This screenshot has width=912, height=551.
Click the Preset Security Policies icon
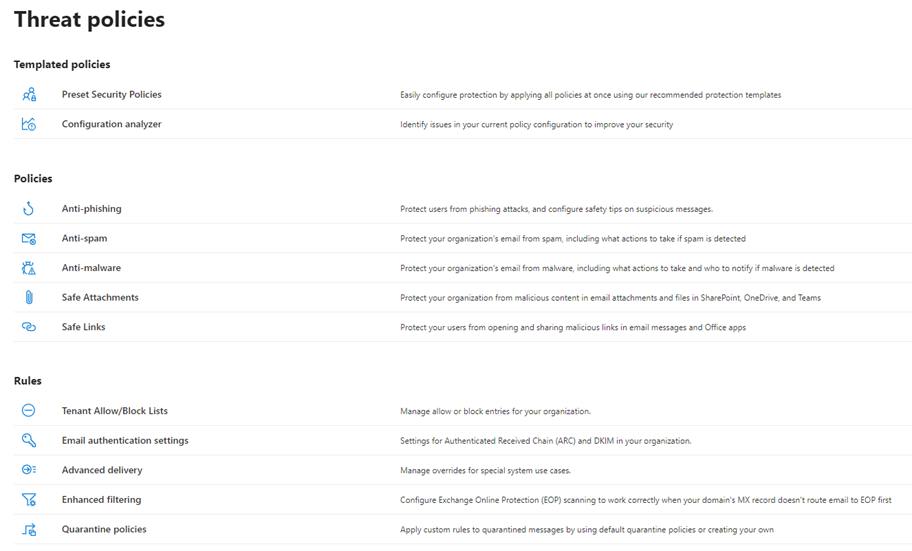pos(29,94)
